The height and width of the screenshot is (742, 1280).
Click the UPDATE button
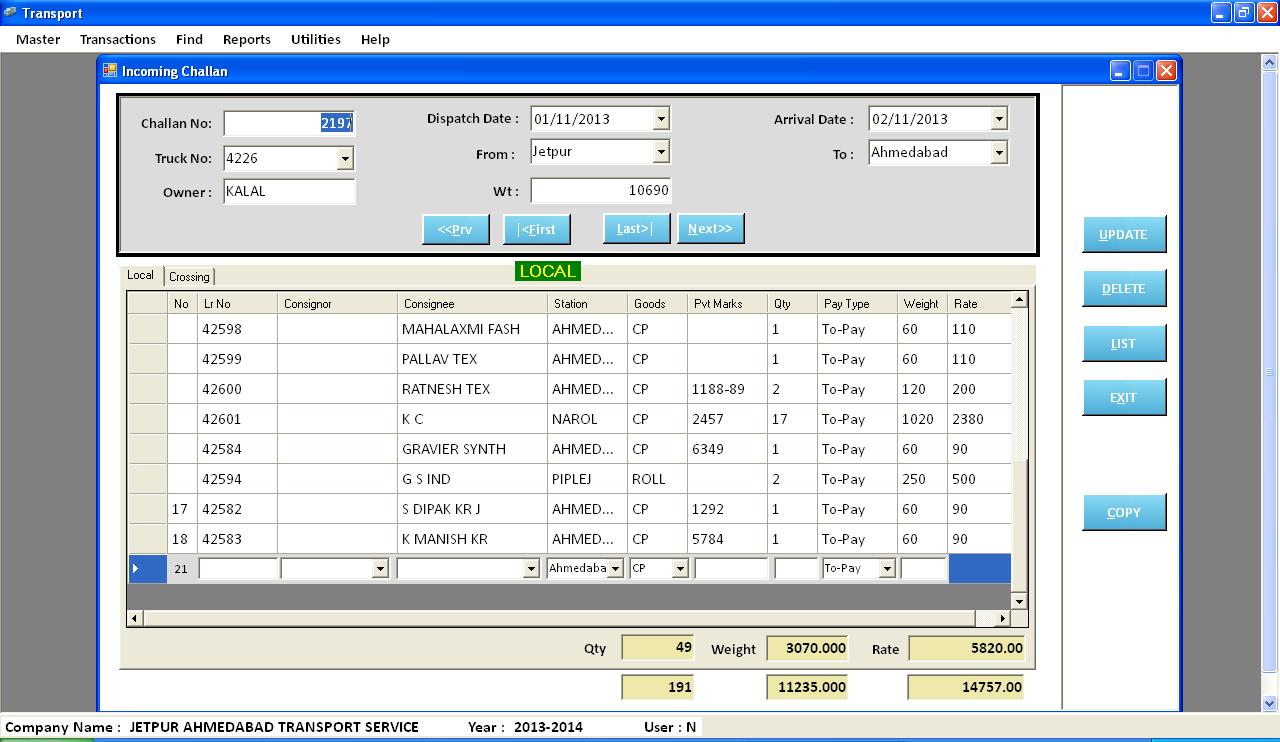(1124, 234)
